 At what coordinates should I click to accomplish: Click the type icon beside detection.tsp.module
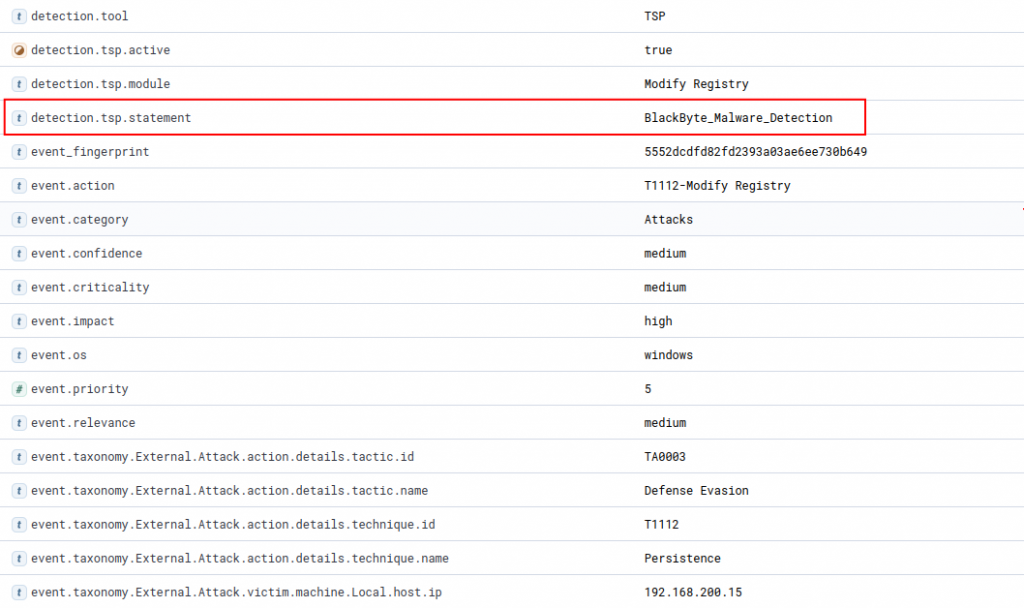[19, 84]
